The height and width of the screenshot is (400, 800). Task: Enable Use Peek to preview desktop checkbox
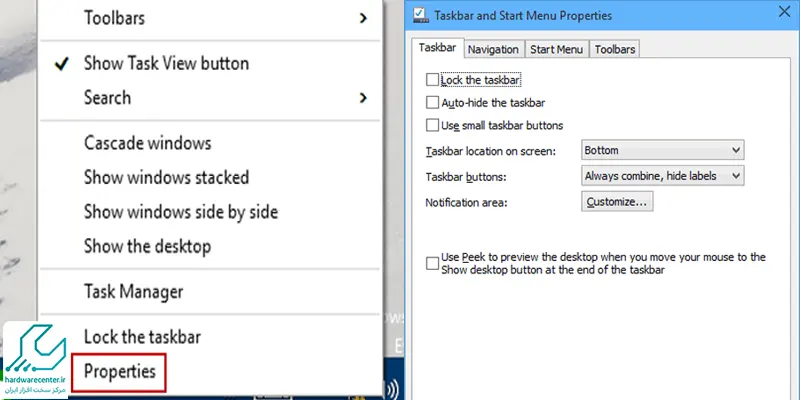click(432, 263)
